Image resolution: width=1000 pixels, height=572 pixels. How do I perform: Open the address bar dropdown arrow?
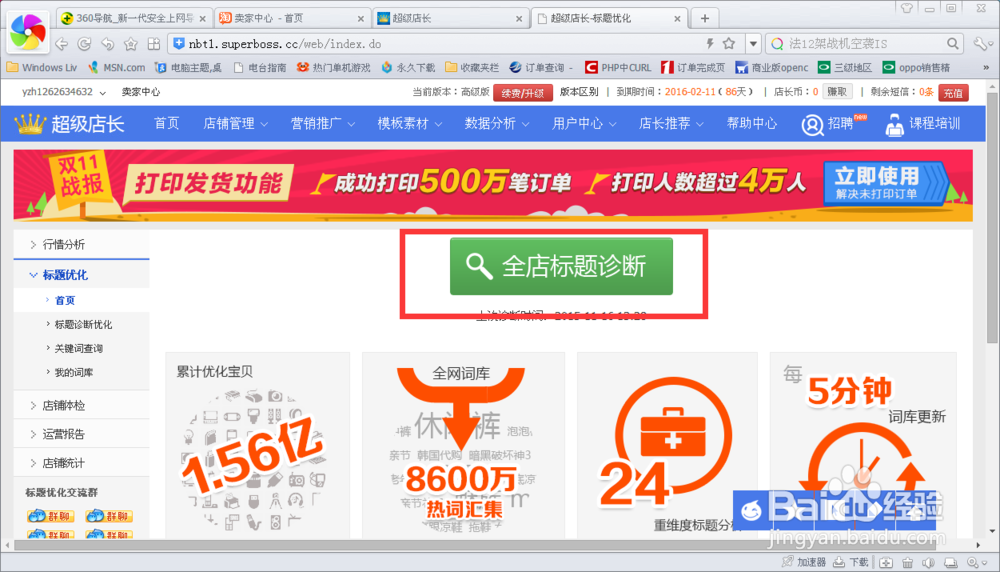[753, 44]
